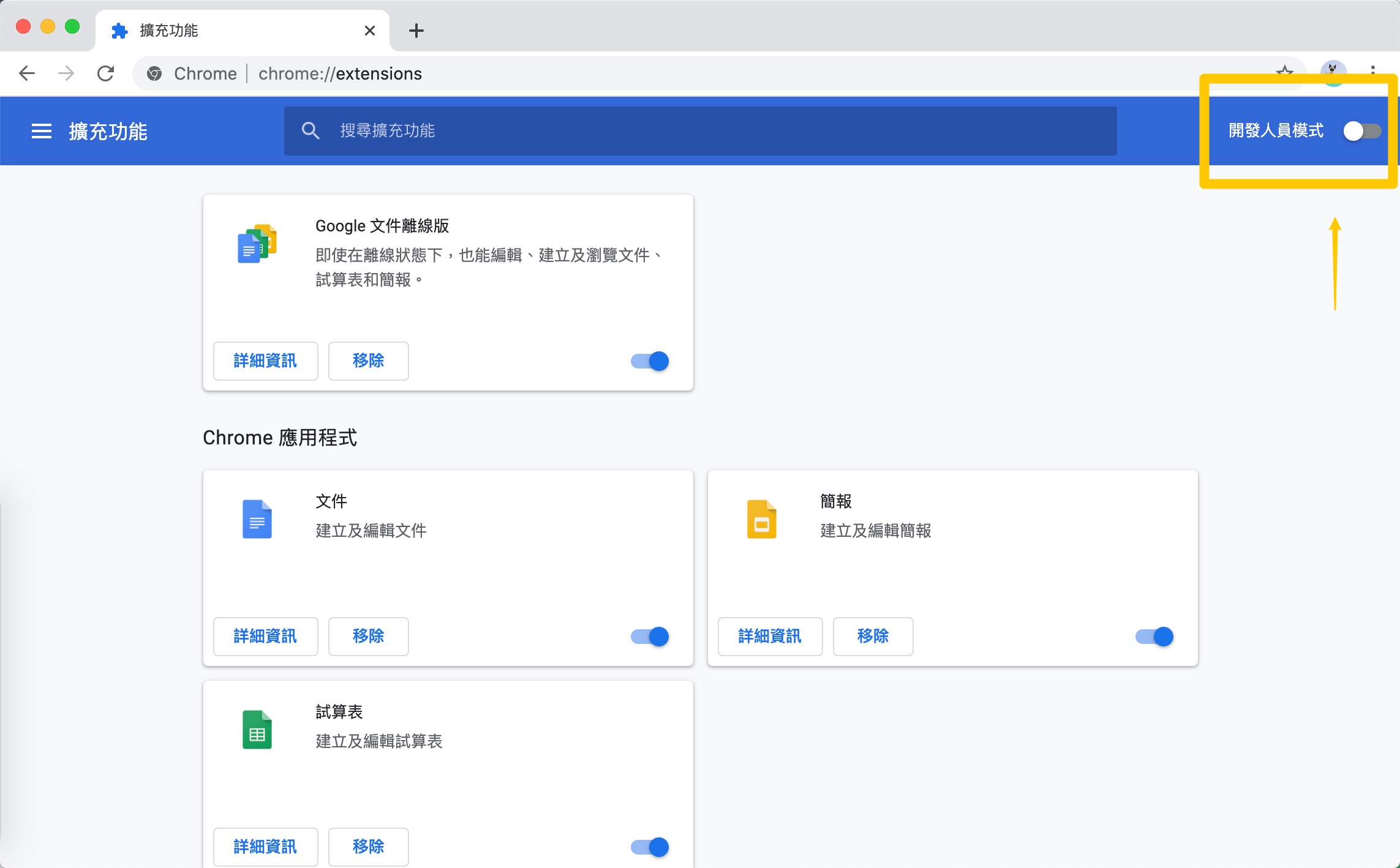Open a new tab with plus button

(416, 31)
